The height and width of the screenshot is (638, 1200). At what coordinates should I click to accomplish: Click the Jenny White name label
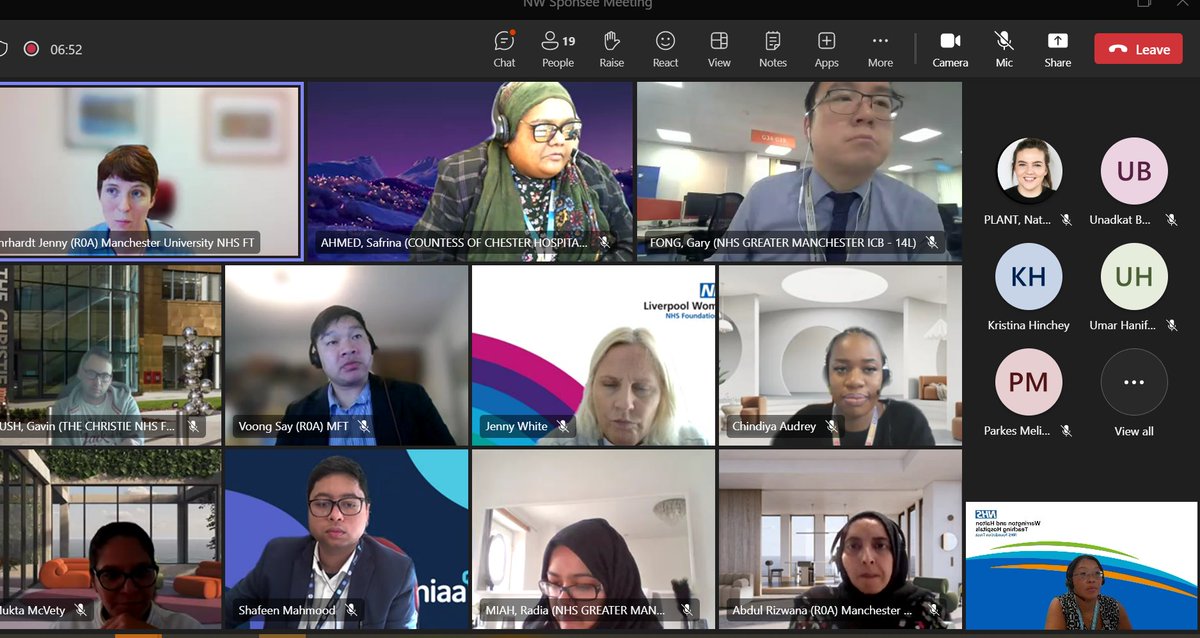coord(516,426)
